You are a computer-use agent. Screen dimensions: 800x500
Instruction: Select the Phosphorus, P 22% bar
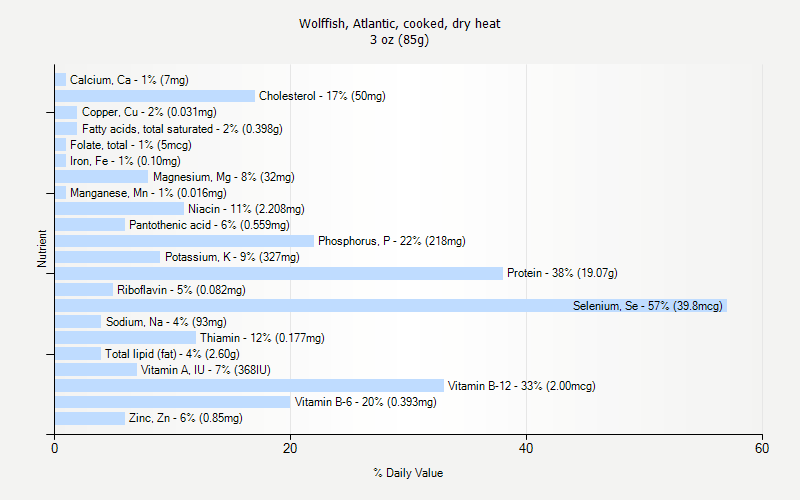[x=185, y=241]
